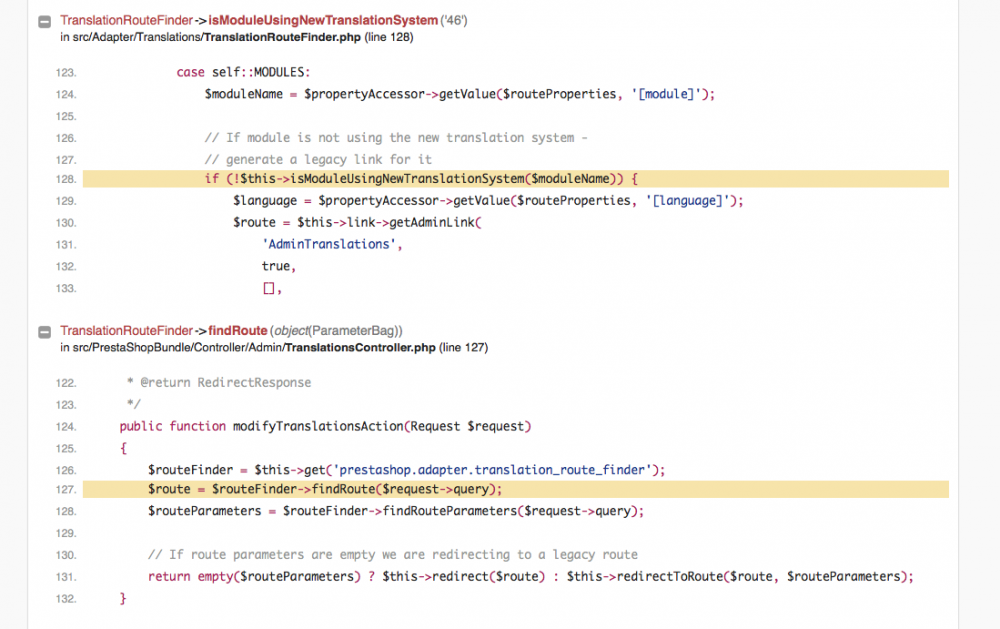Click the comment 'If module is not using the new translation system'
This screenshot has width=1000, height=629.
(395, 137)
